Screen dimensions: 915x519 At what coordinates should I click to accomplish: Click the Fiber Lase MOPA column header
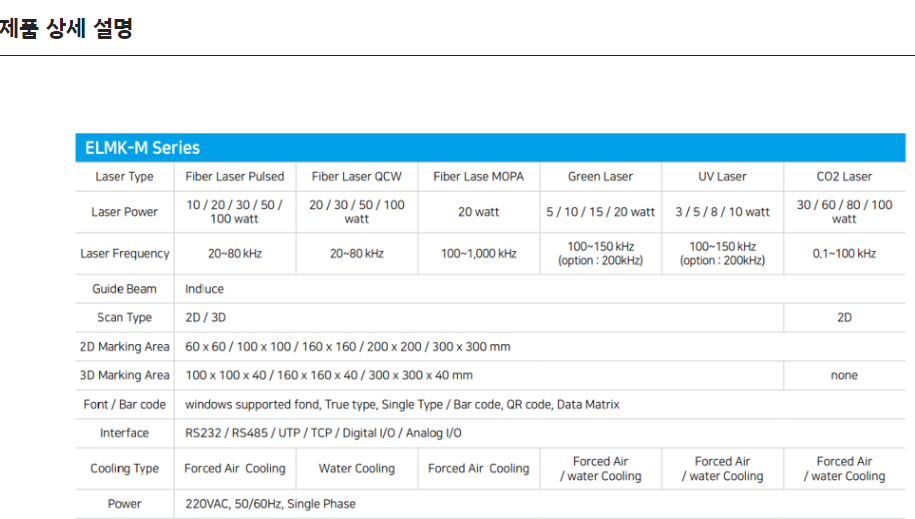click(479, 177)
